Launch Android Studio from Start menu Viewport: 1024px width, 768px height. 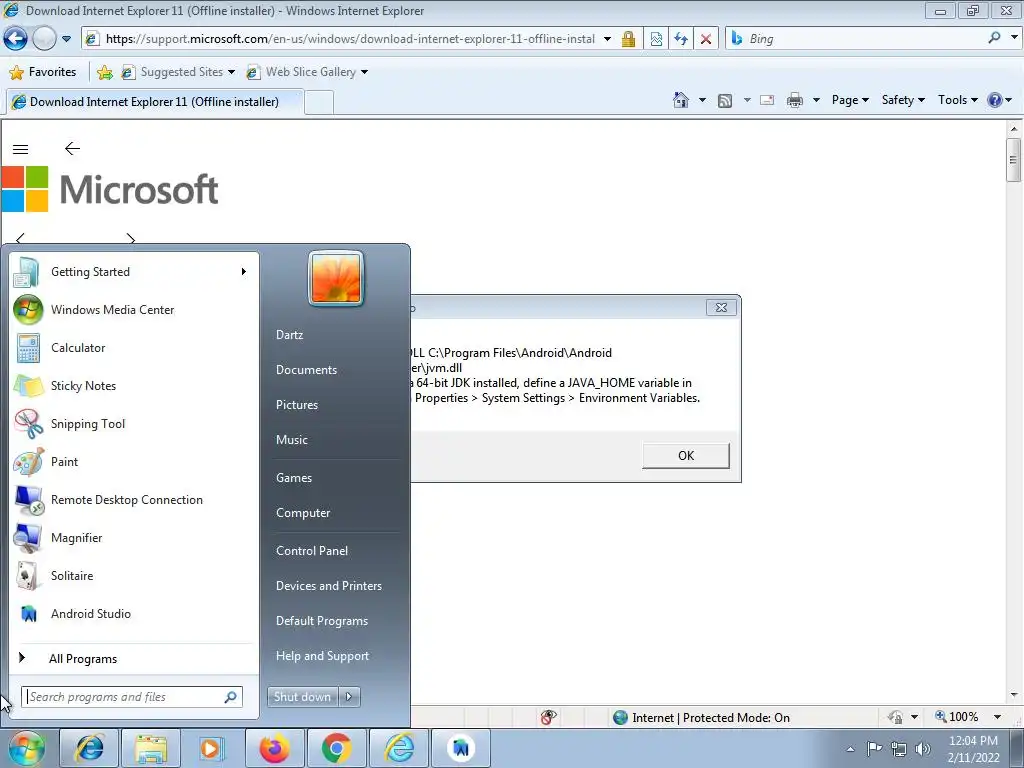click(134, 614)
